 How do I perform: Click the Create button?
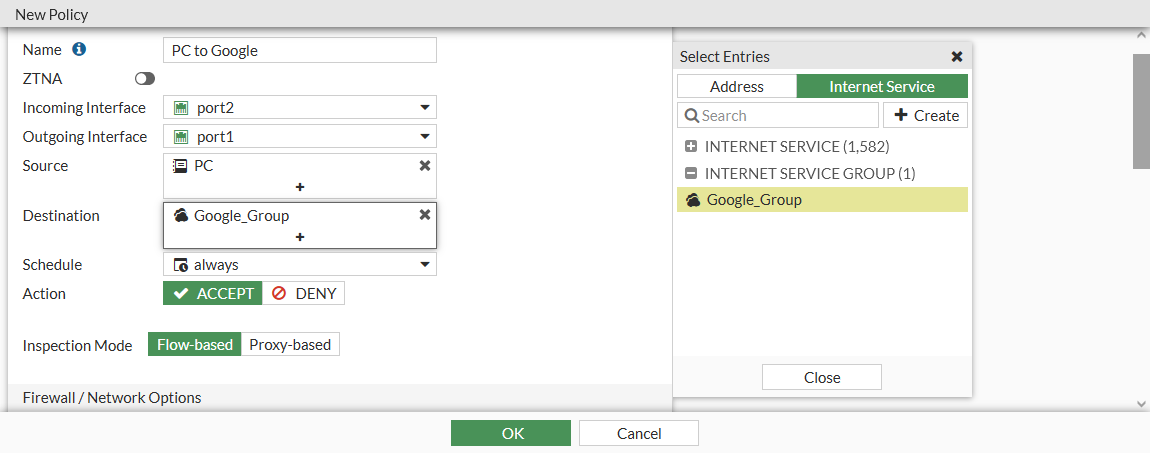(x=925, y=116)
